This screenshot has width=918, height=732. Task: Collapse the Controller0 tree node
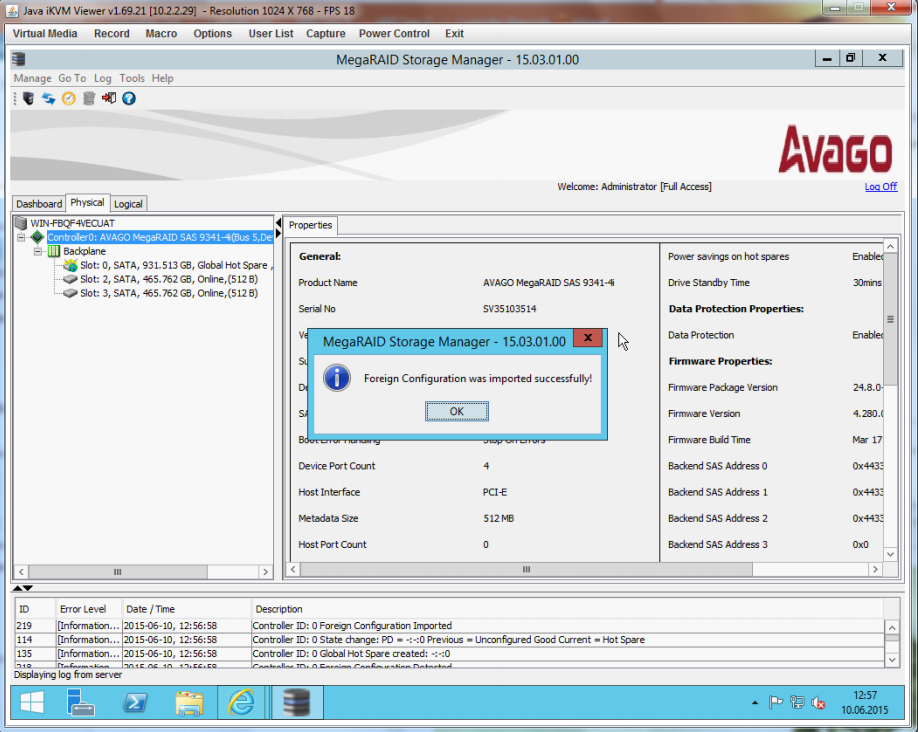(x=22, y=238)
